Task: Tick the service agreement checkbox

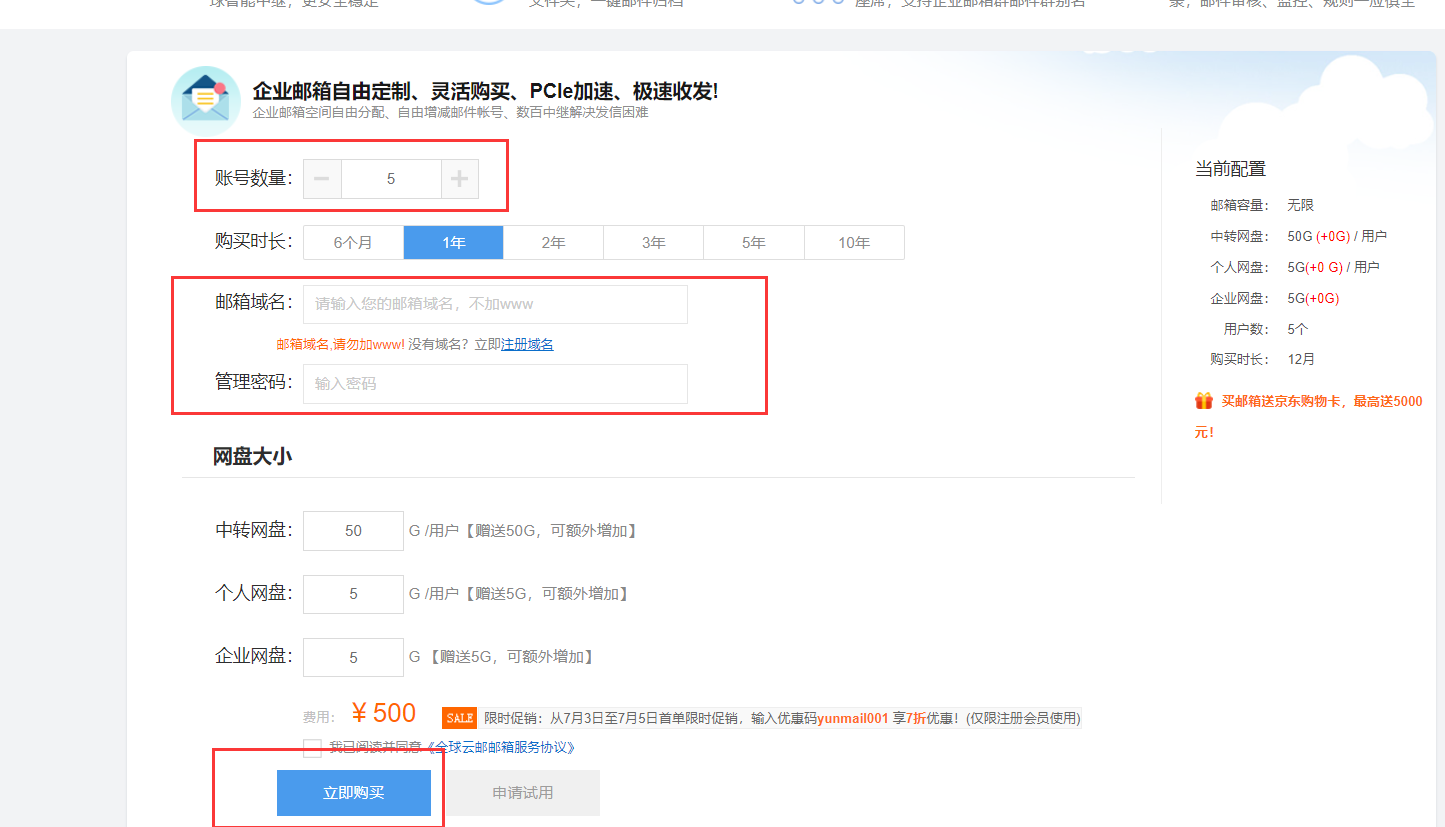Action: click(x=313, y=748)
